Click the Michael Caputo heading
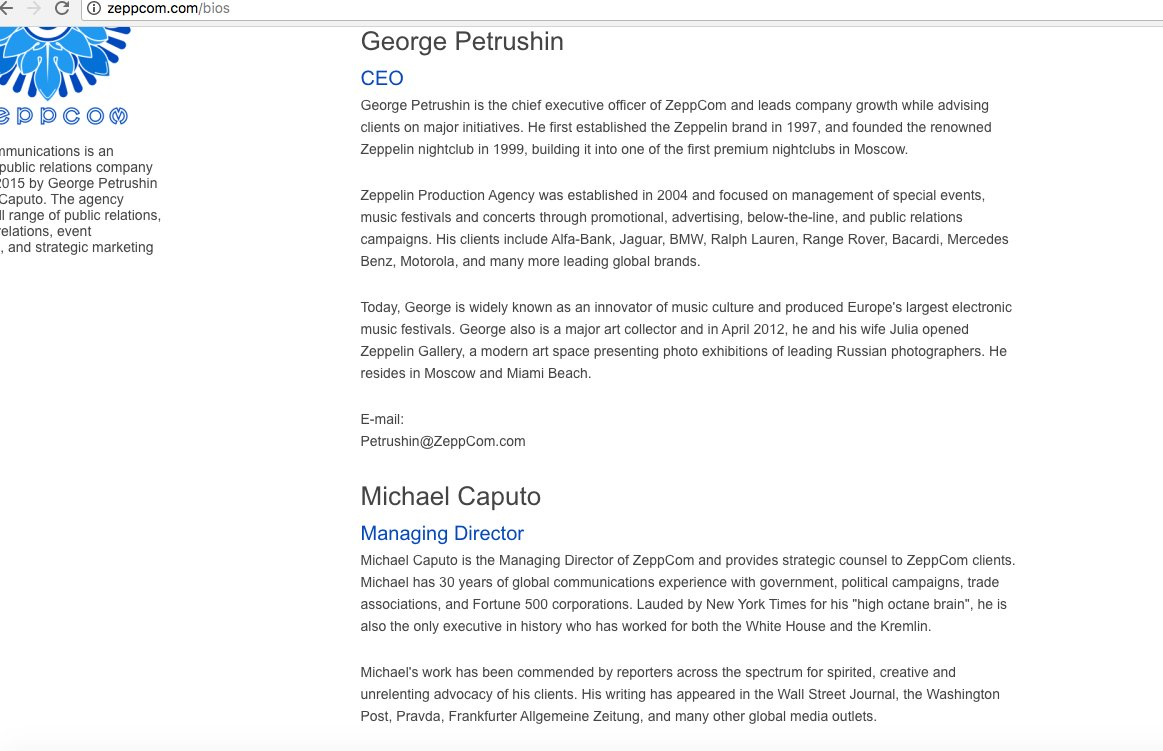The image size is (1163, 751). point(450,496)
